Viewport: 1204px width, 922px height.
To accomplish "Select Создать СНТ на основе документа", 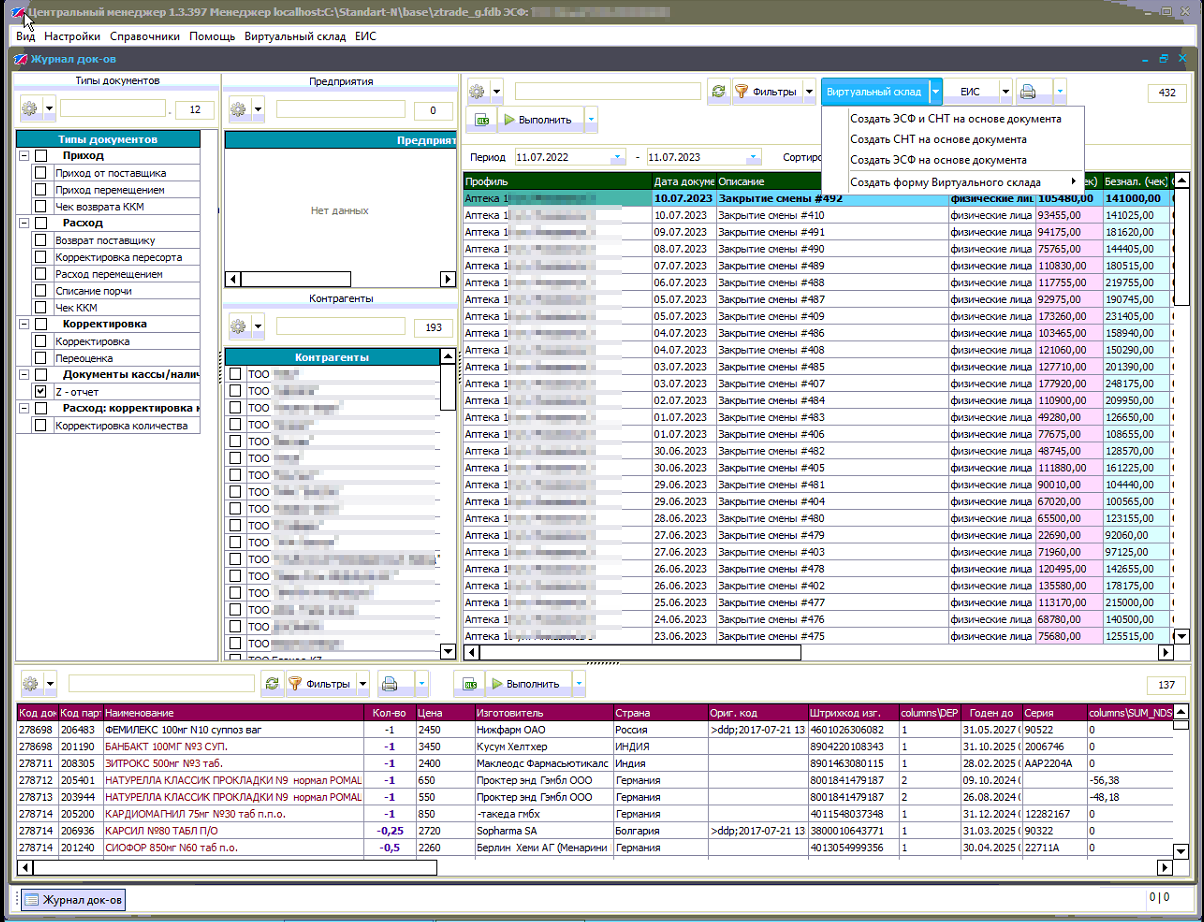I will tap(938, 139).
